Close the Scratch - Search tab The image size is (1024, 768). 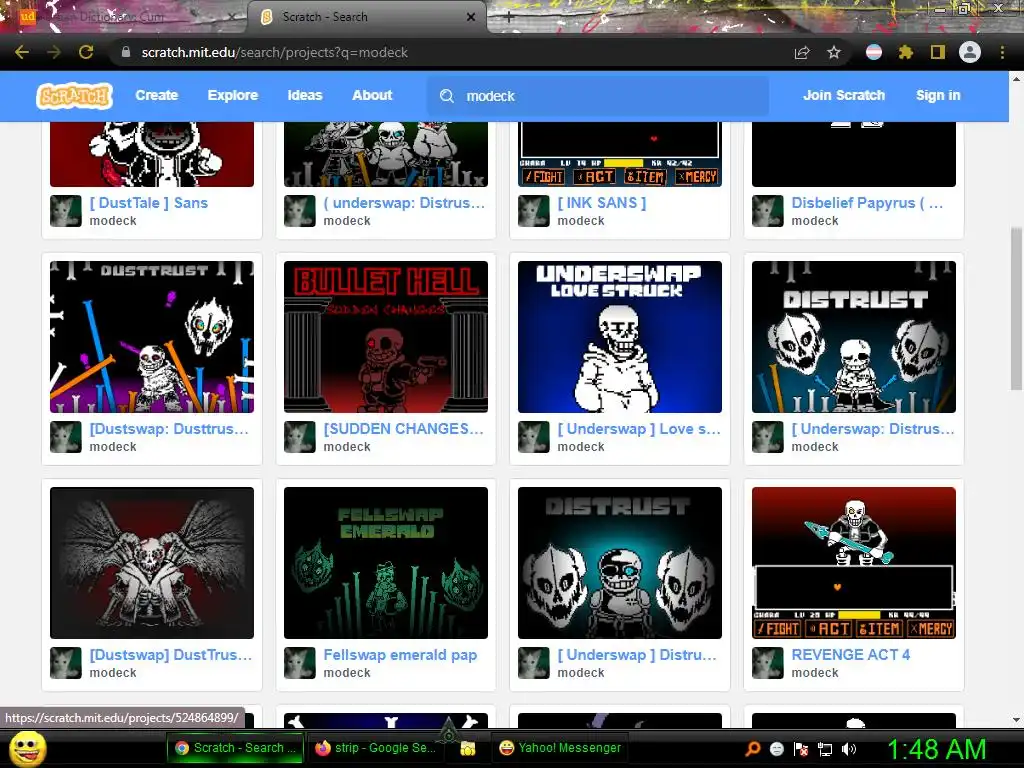tap(471, 17)
